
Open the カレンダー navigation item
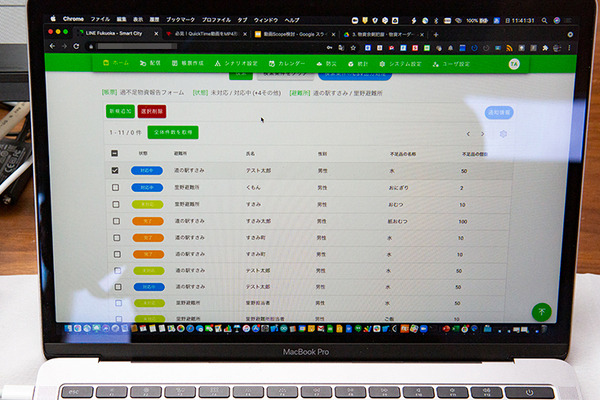pos(288,63)
